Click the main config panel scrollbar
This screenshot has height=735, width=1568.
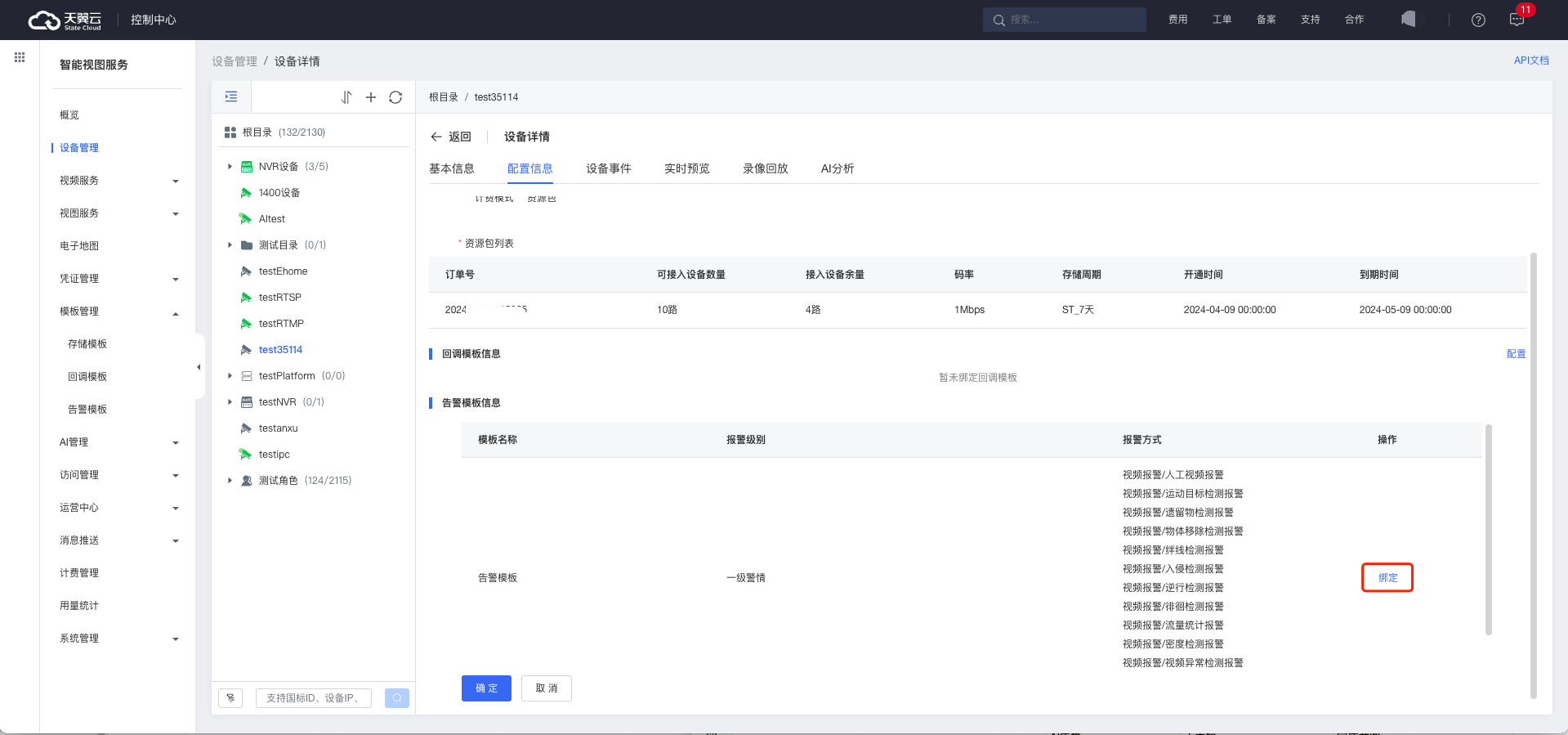(x=1534, y=475)
